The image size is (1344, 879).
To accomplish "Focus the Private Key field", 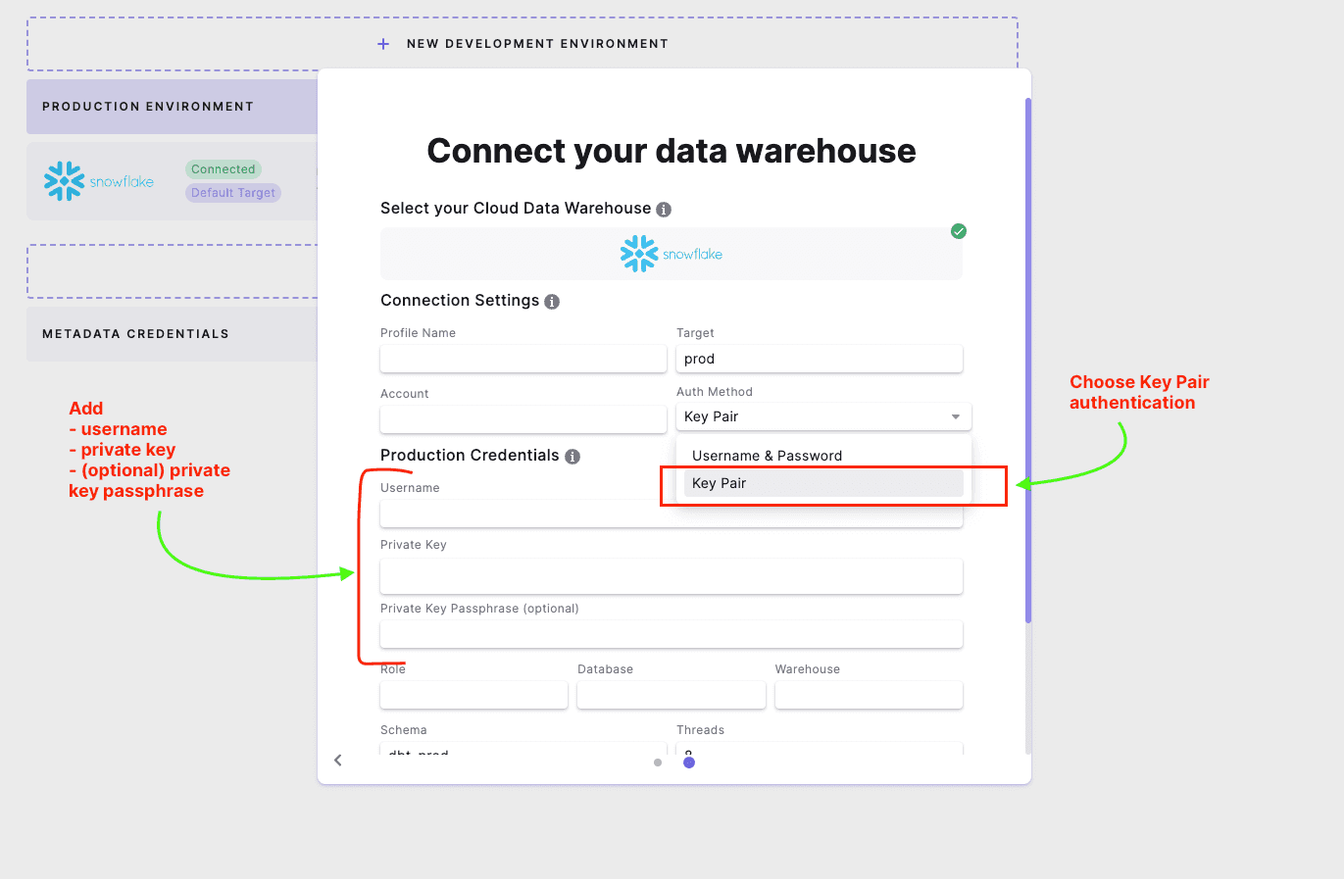I will pos(671,576).
